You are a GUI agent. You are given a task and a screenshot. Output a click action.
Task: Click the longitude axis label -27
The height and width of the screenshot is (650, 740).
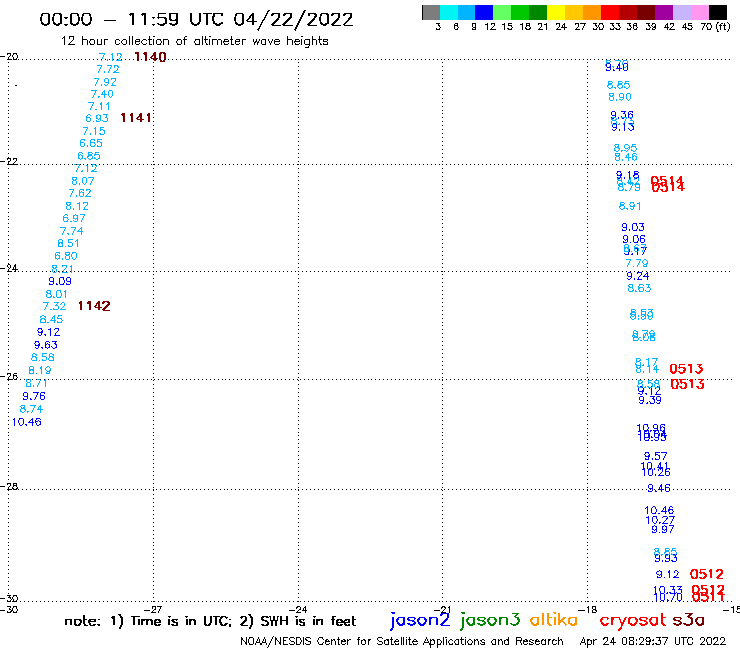(x=153, y=610)
